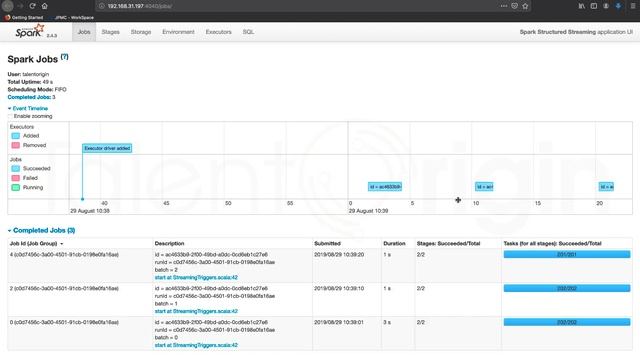Open the Firefox library icon
Screen dimensions: 640x360
(x=582, y=6)
